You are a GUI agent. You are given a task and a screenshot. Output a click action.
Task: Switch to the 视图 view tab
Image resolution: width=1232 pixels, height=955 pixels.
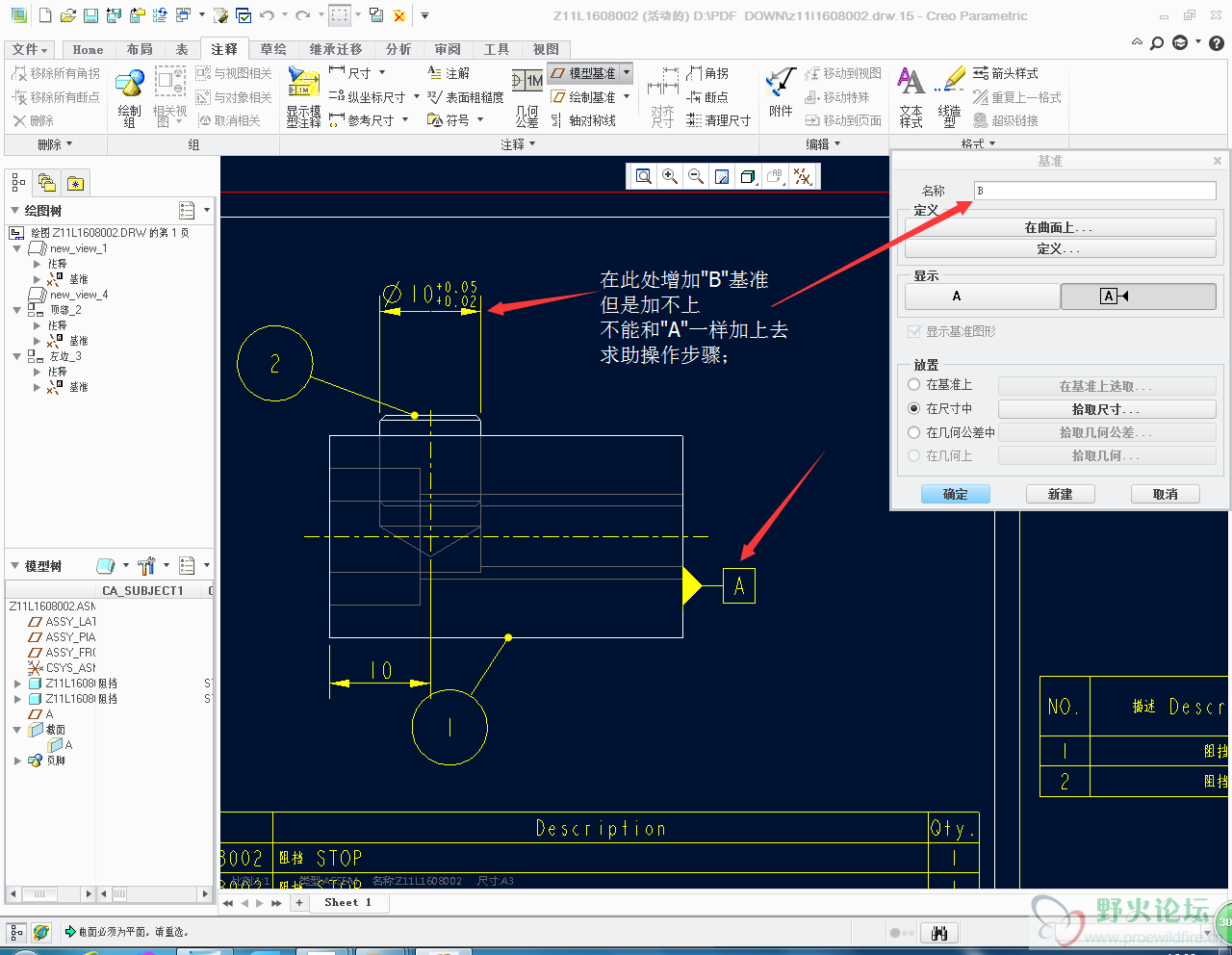click(546, 49)
